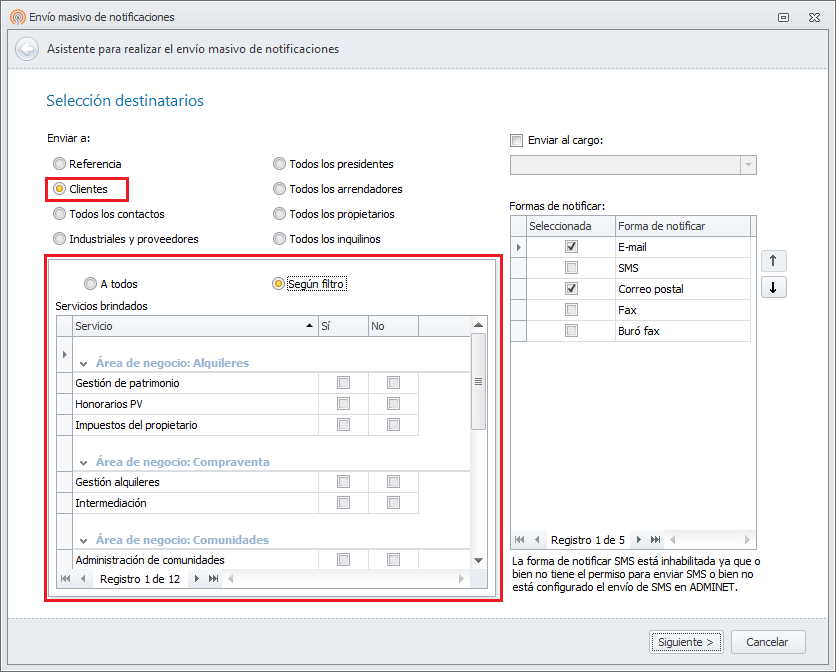Screen dimensions: 836x672
Task: Click services list scroll-up arrow
Action: (x=478, y=325)
